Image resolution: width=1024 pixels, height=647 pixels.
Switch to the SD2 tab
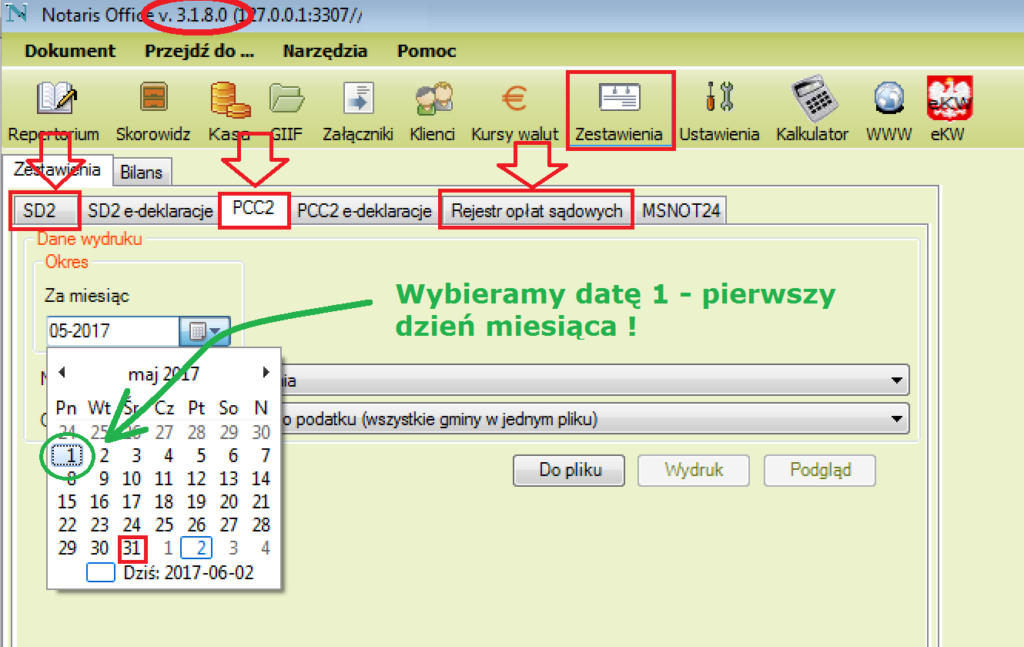44,210
